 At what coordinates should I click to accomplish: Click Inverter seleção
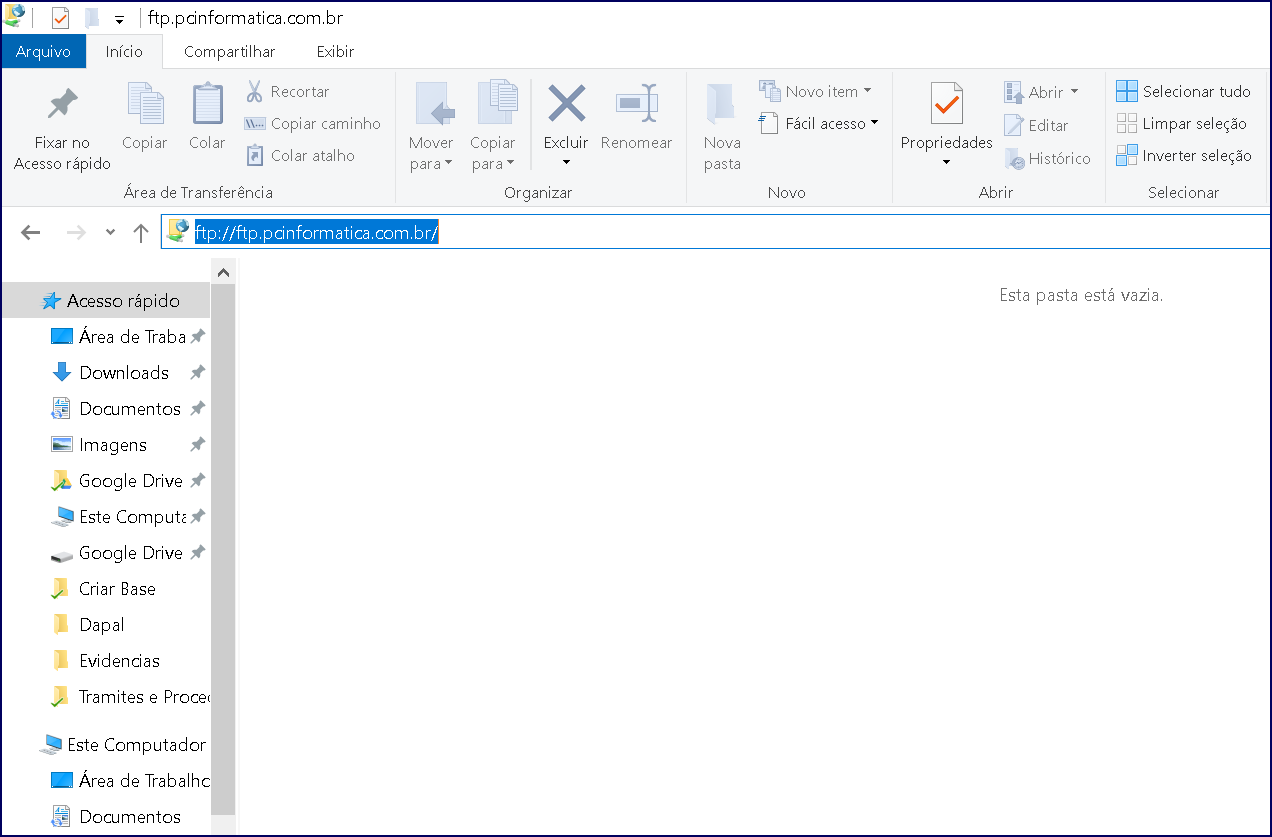(x=1184, y=155)
